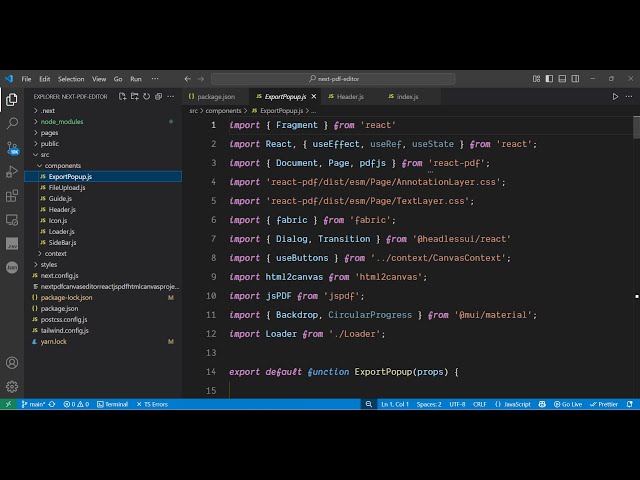Open the Selection menu
Image resolution: width=640 pixels, height=480 pixels.
click(x=71, y=79)
